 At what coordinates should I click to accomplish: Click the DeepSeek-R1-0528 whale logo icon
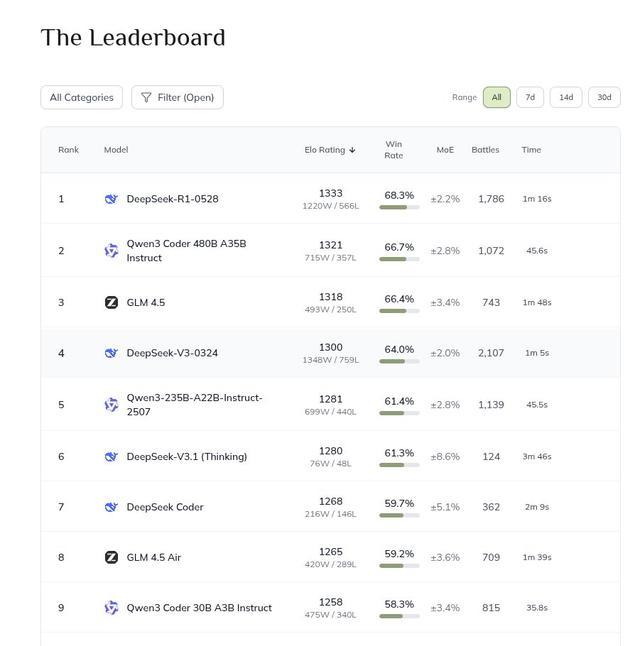pos(111,199)
